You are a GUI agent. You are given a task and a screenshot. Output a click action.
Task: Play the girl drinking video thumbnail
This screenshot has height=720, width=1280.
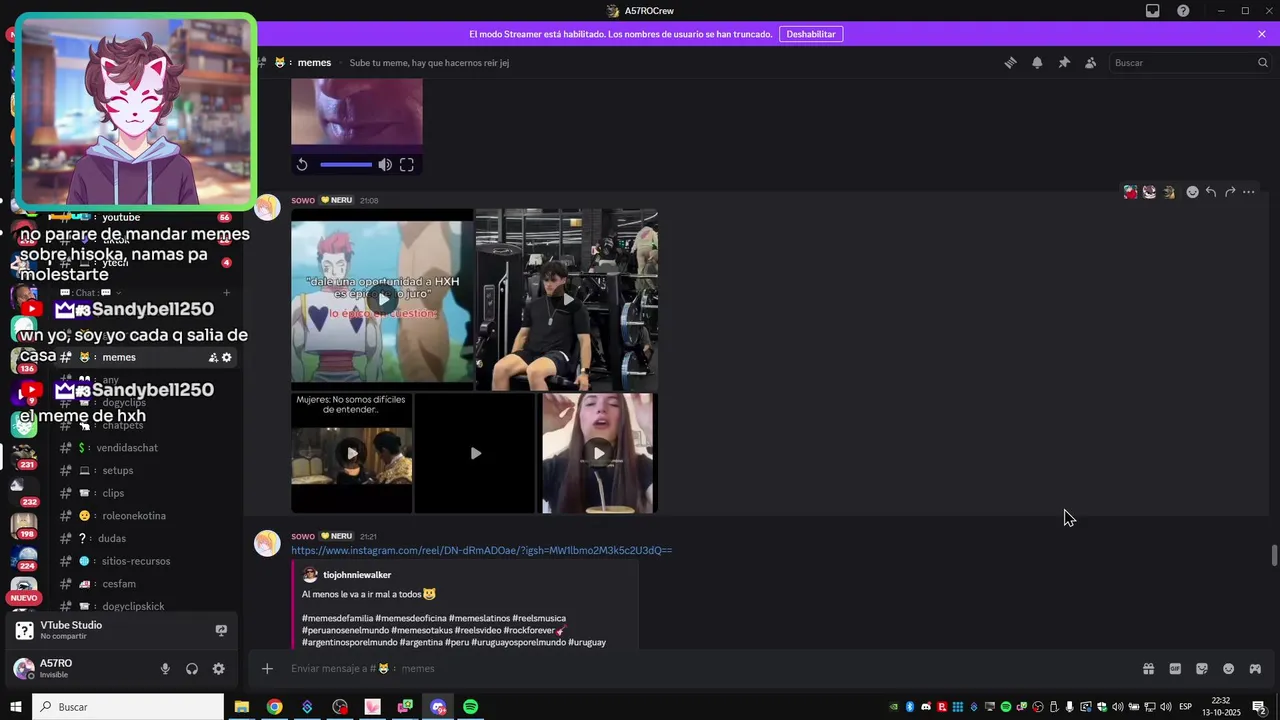tap(598, 453)
